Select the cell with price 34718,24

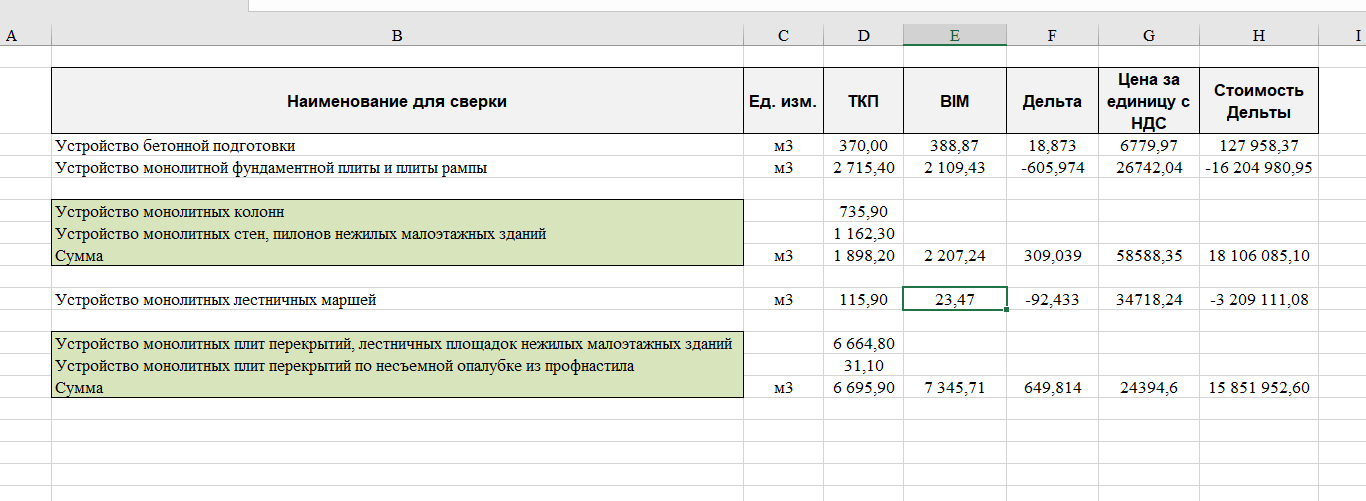point(1148,299)
